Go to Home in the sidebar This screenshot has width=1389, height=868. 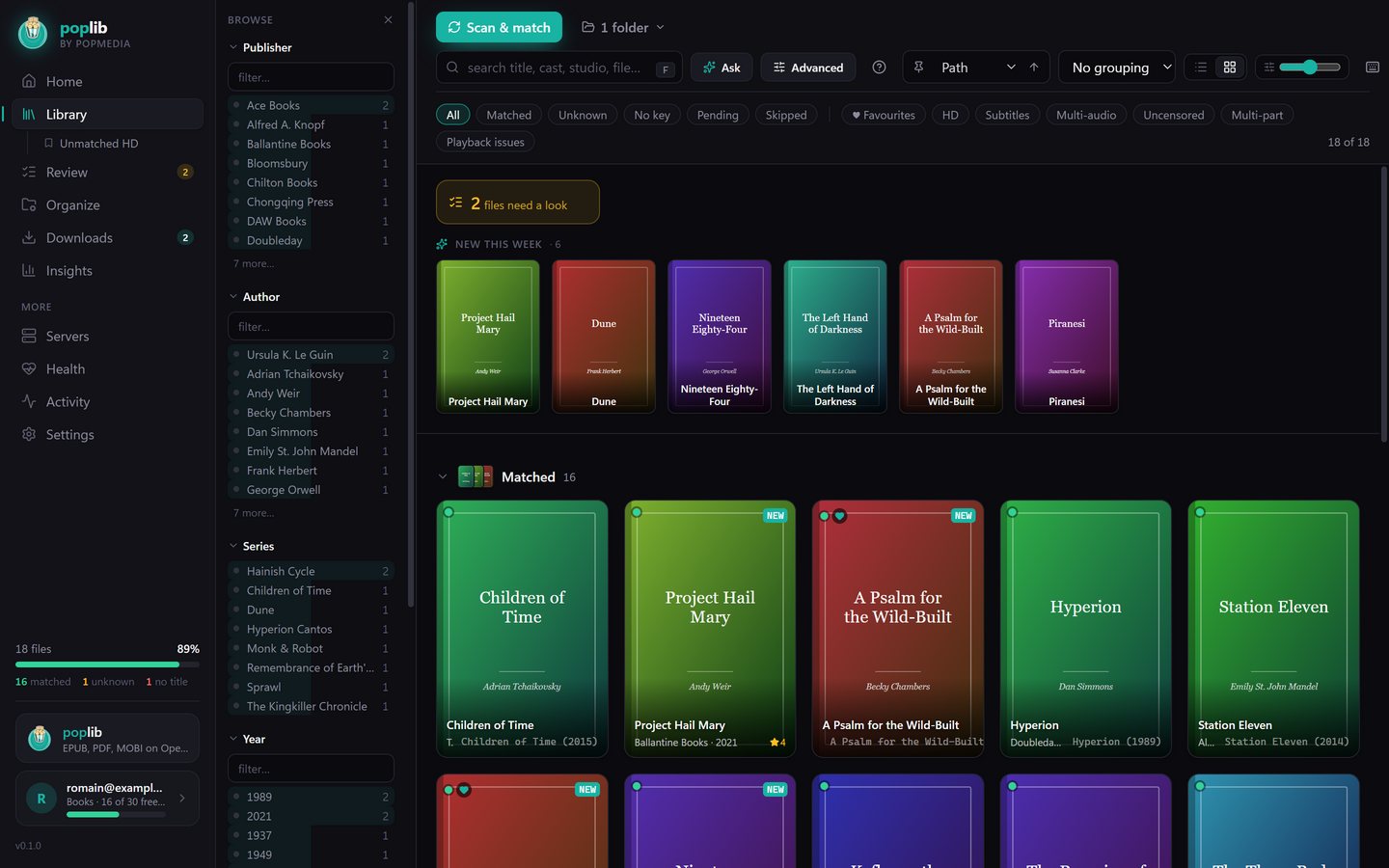point(107,81)
